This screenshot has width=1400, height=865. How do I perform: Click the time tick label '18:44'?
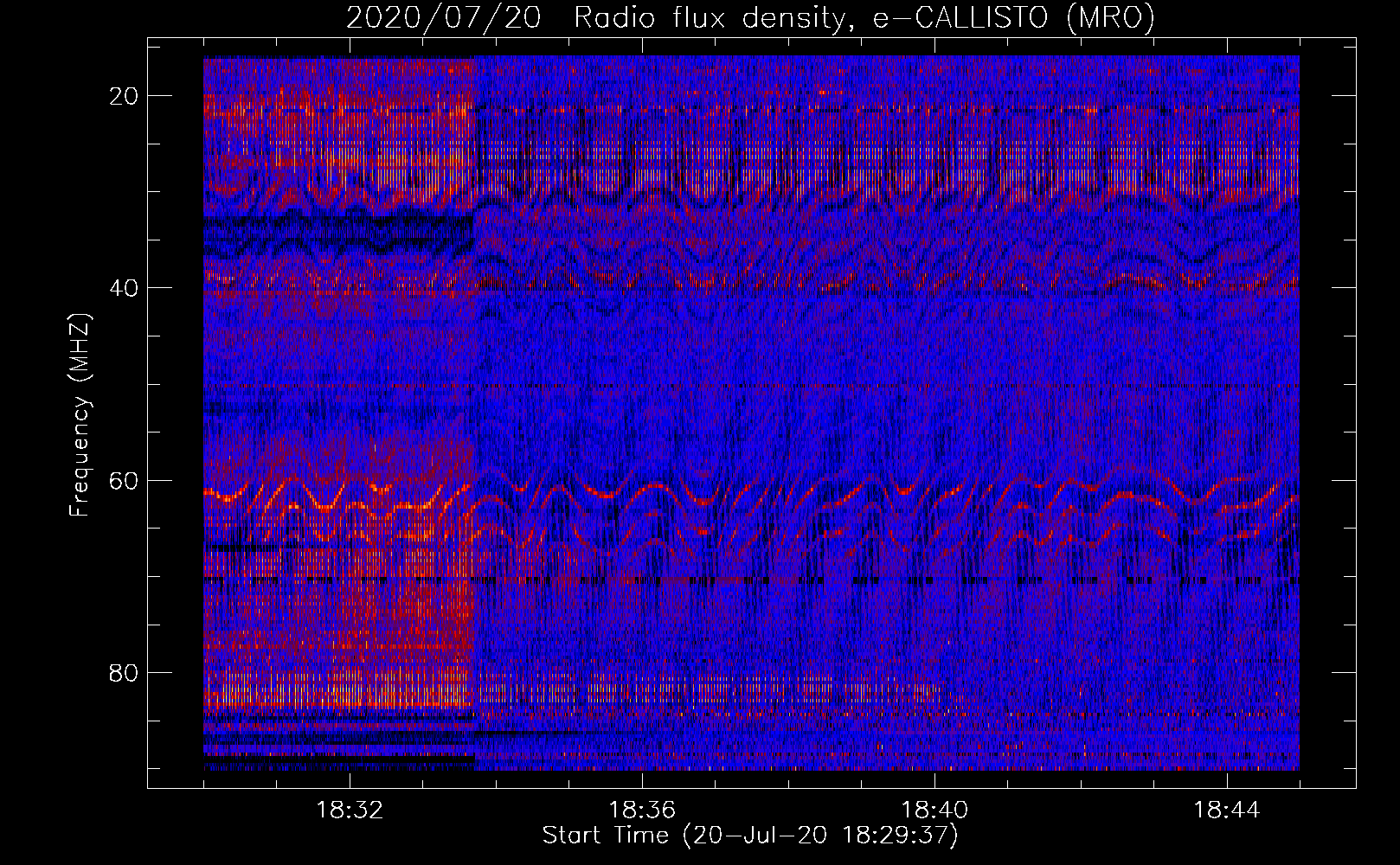tap(1227, 811)
